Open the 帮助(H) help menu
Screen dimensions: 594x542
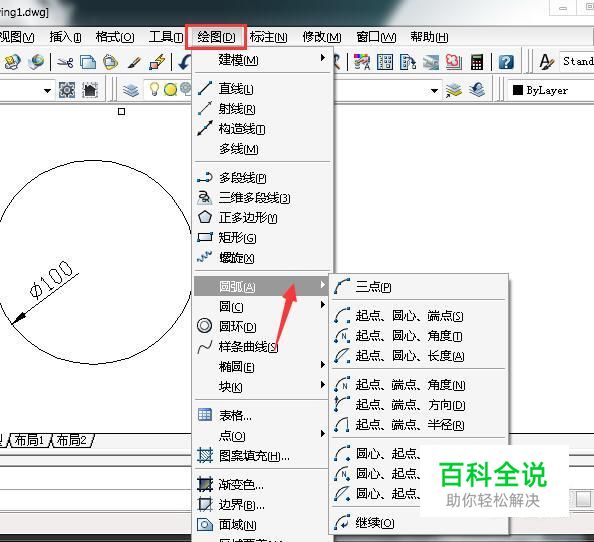pos(429,37)
